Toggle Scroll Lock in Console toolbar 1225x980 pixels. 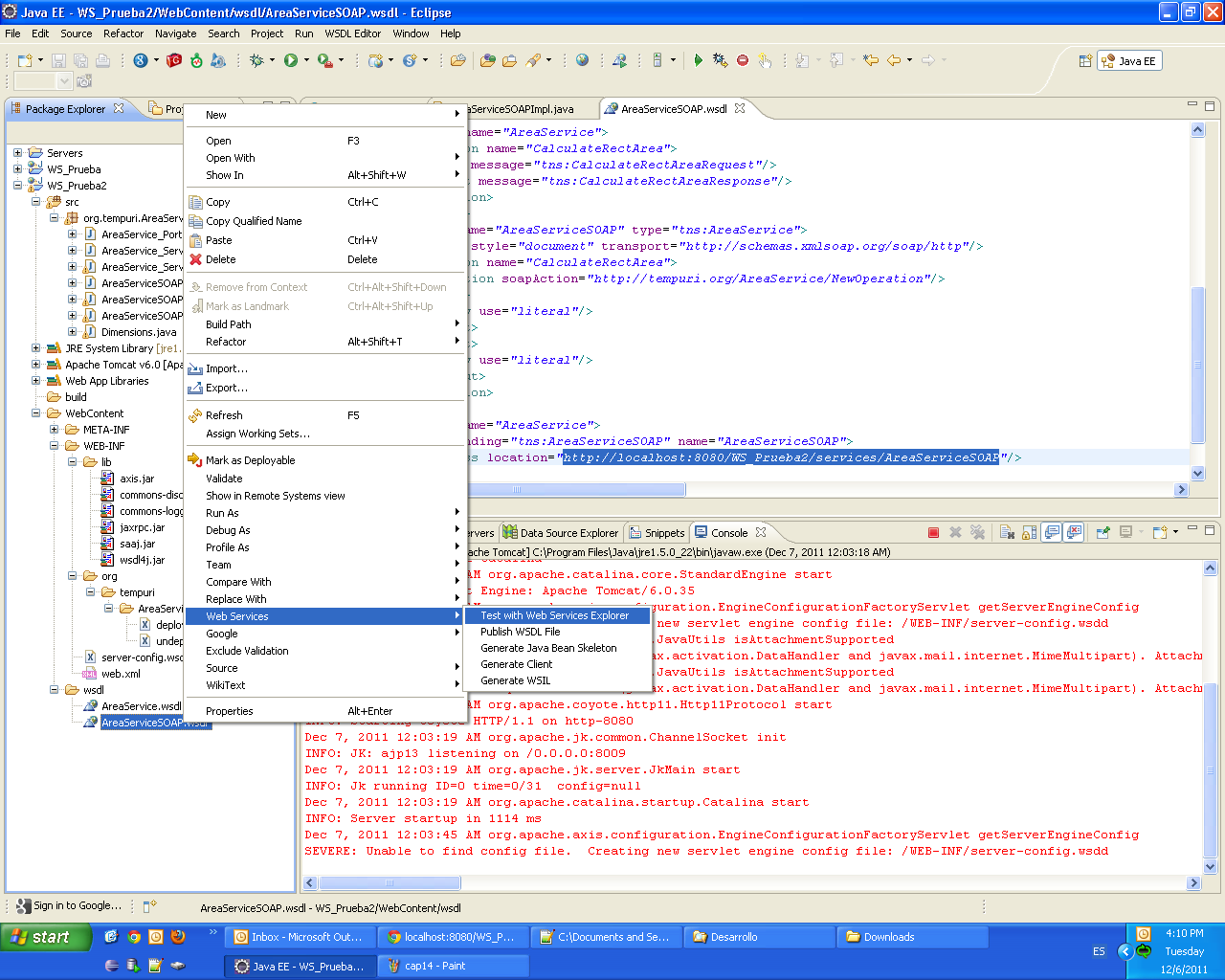pos(1029,533)
